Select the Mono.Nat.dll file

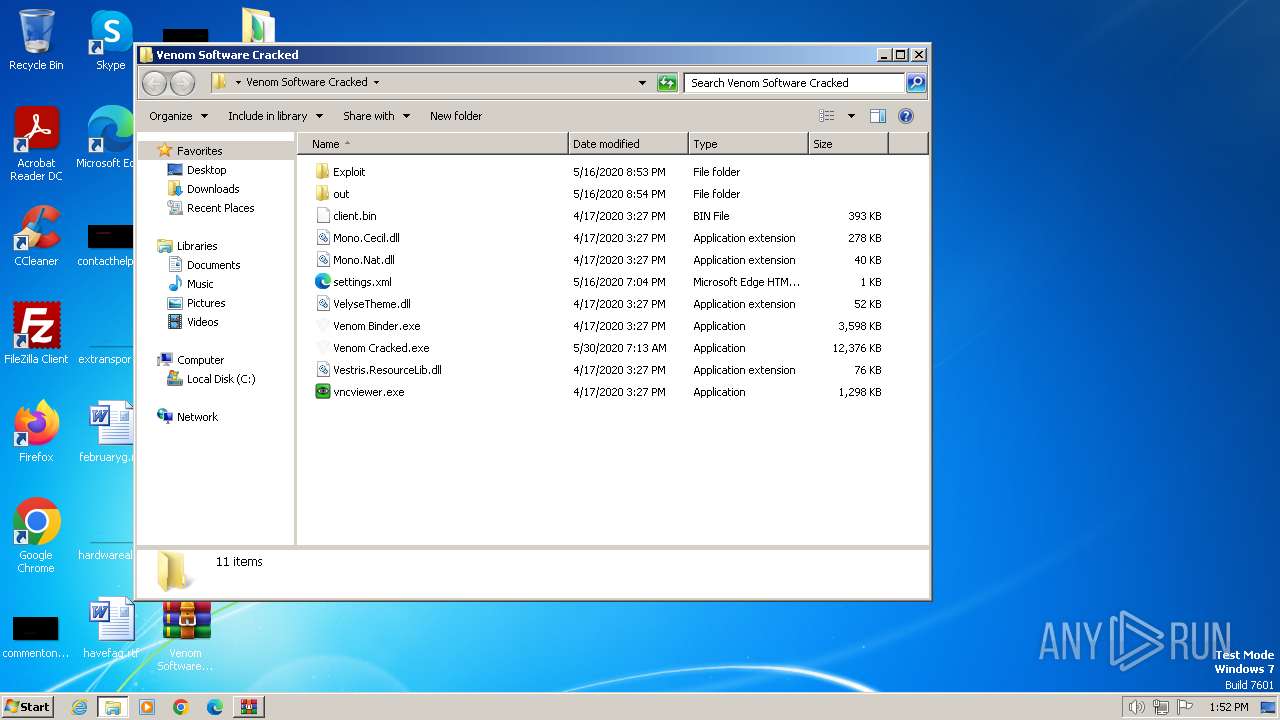(363, 260)
